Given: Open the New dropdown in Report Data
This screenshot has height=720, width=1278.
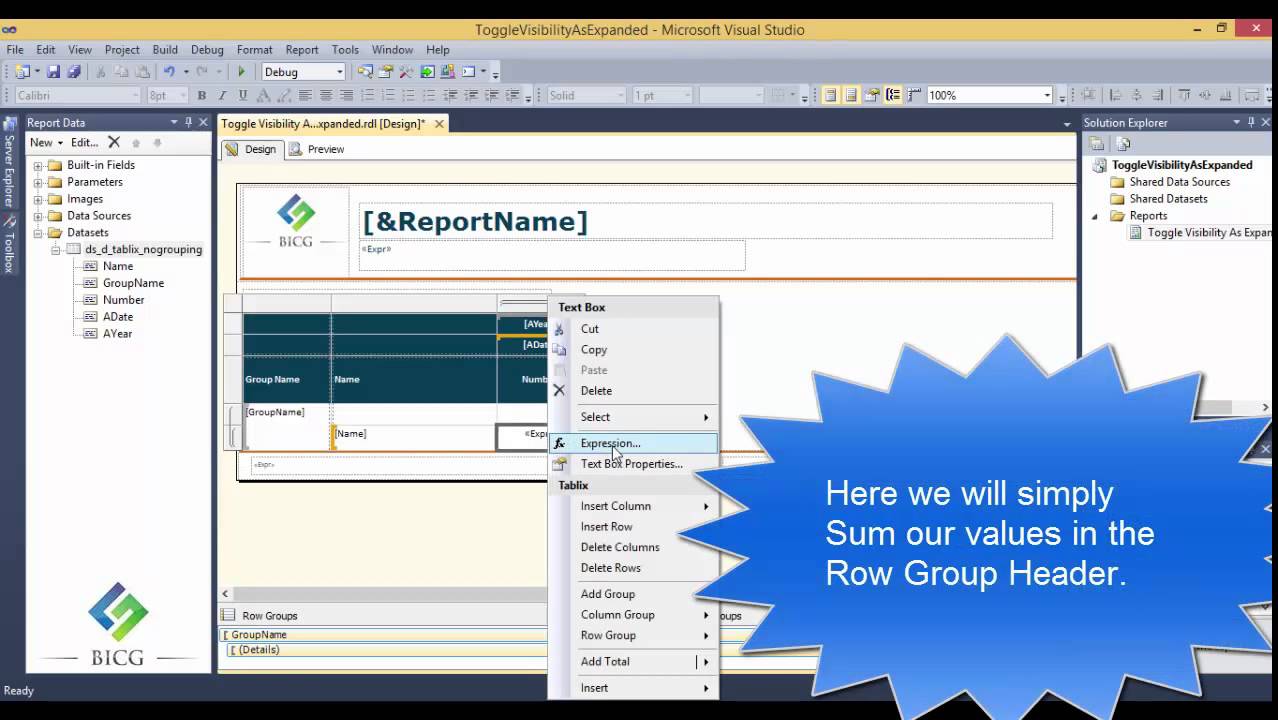Looking at the screenshot, I should click(x=46, y=142).
